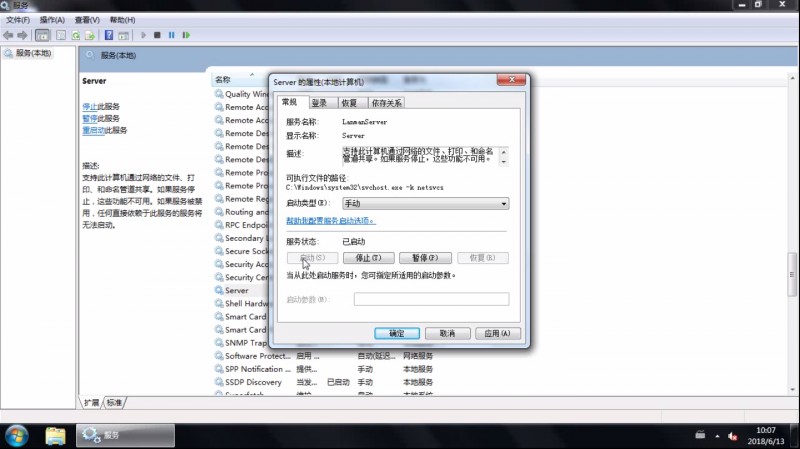Click description box scroll up arrow
The image size is (800, 449).
tap(504, 152)
